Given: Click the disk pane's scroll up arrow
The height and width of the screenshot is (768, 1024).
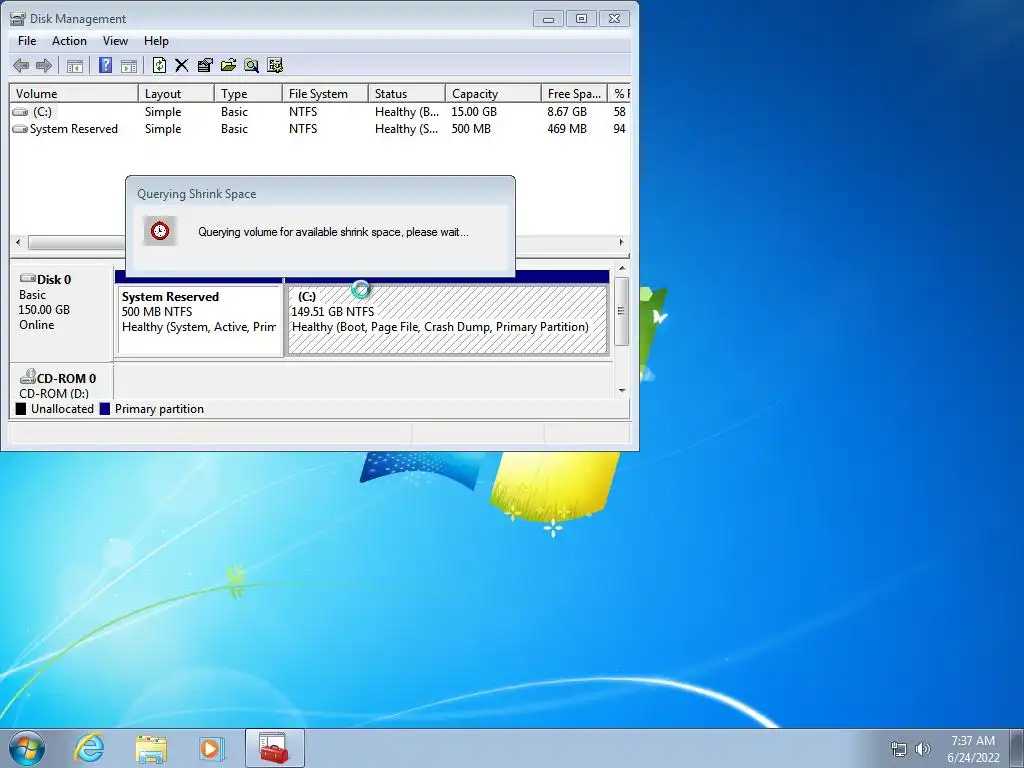Looking at the screenshot, I should (622, 268).
